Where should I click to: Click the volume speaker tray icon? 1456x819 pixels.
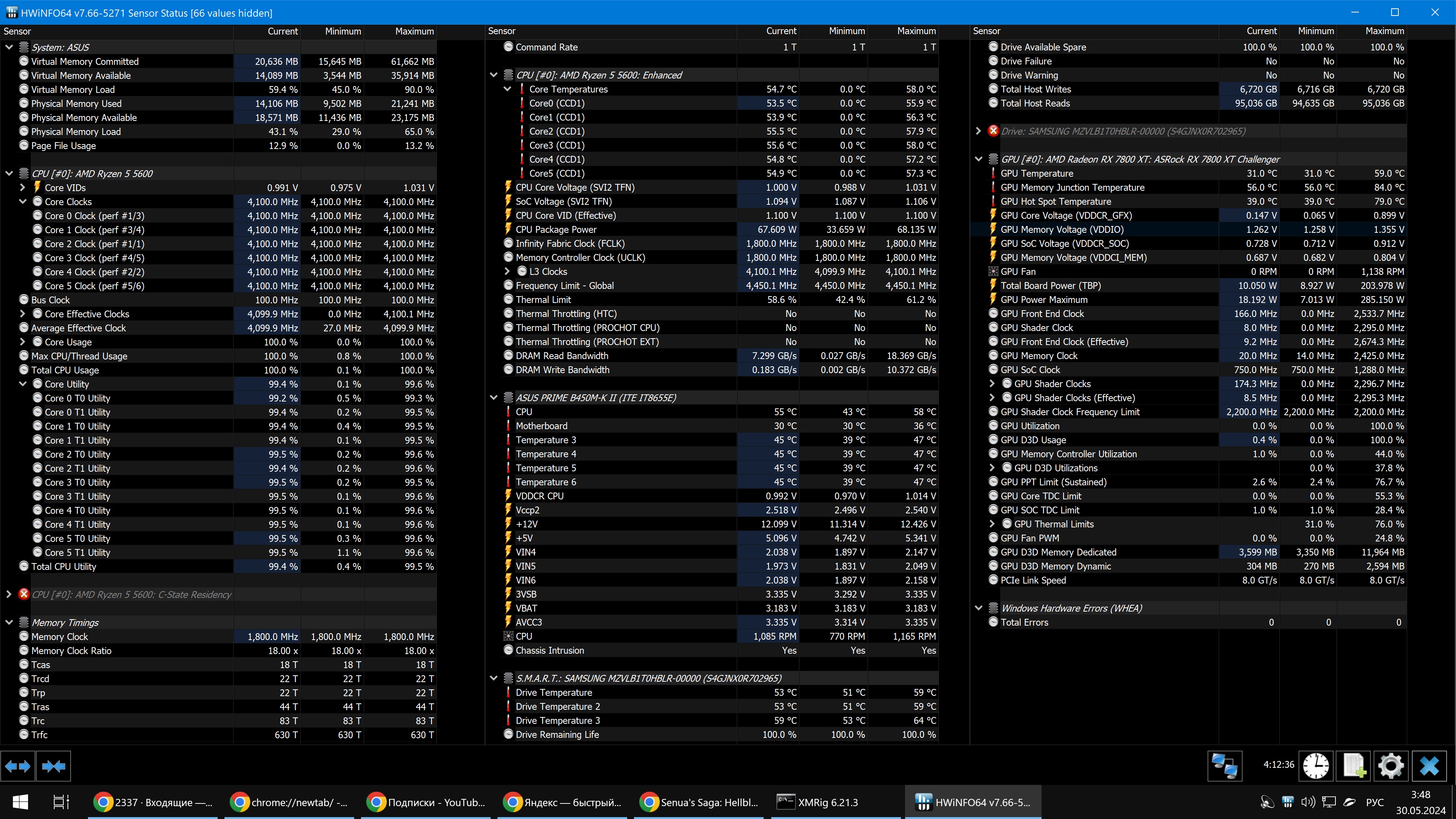coord(1308,802)
